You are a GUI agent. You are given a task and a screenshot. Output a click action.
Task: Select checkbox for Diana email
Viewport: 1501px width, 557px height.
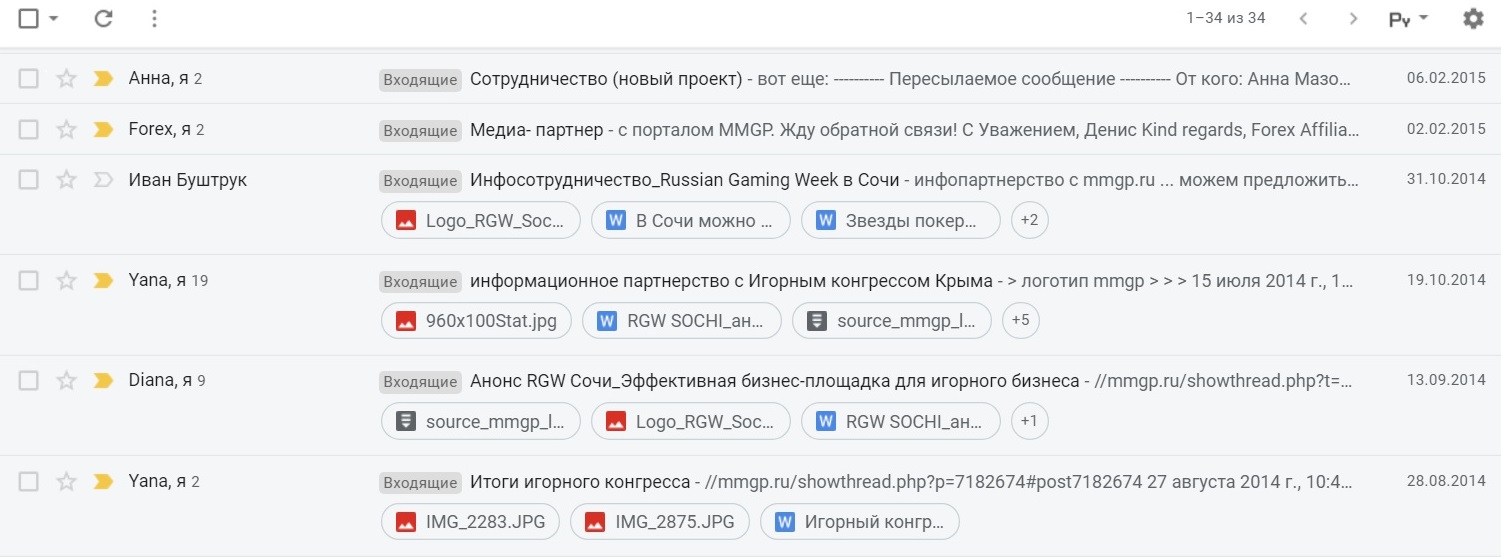(x=28, y=380)
